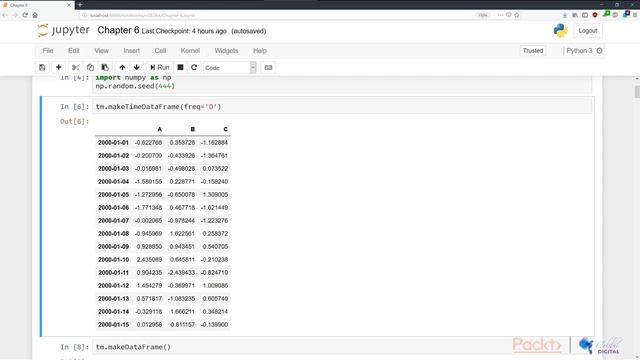
Task: Click the Out[6] output prompt
Action: coord(74,121)
